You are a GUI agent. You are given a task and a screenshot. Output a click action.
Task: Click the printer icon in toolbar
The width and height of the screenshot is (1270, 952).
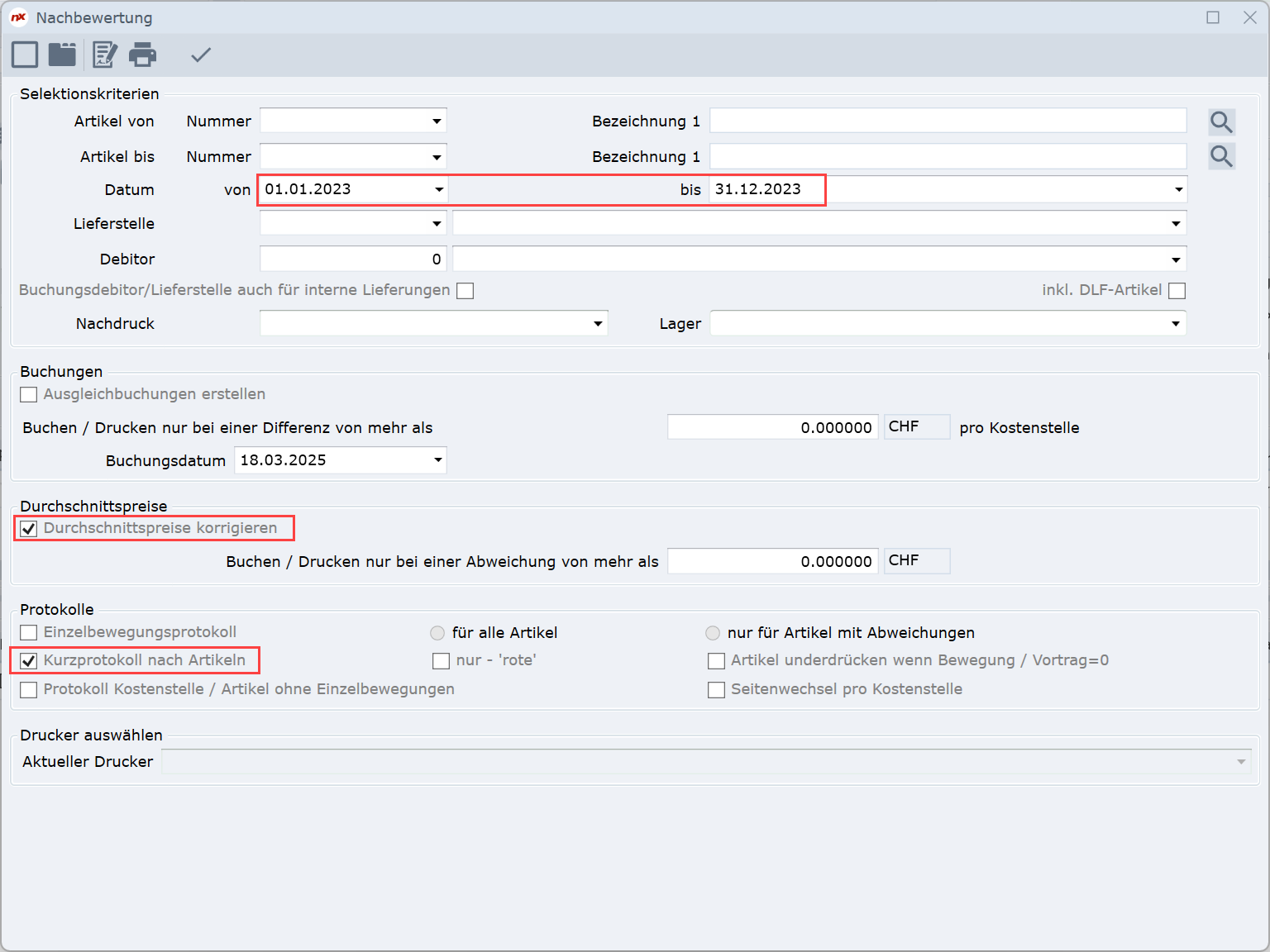click(x=142, y=55)
